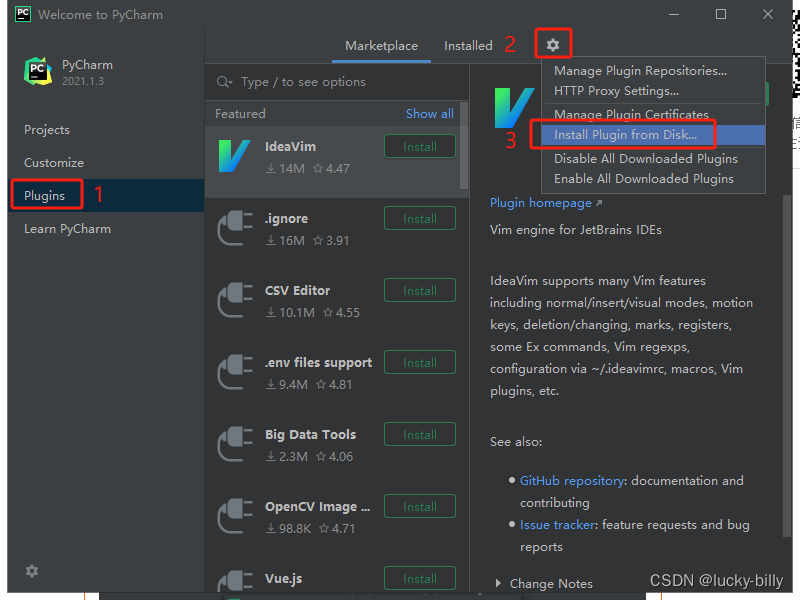
Task: Install the IdeaVim plugin
Action: point(420,146)
